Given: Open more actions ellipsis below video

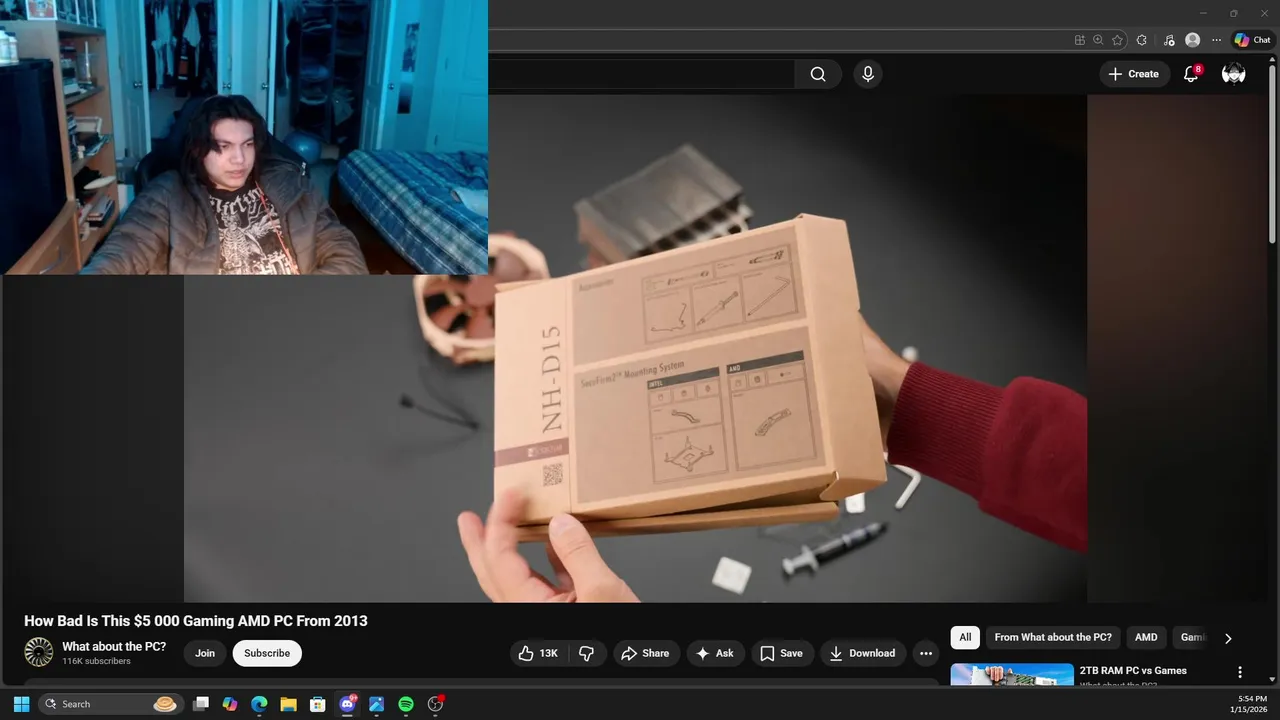Looking at the screenshot, I should click(x=926, y=653).
